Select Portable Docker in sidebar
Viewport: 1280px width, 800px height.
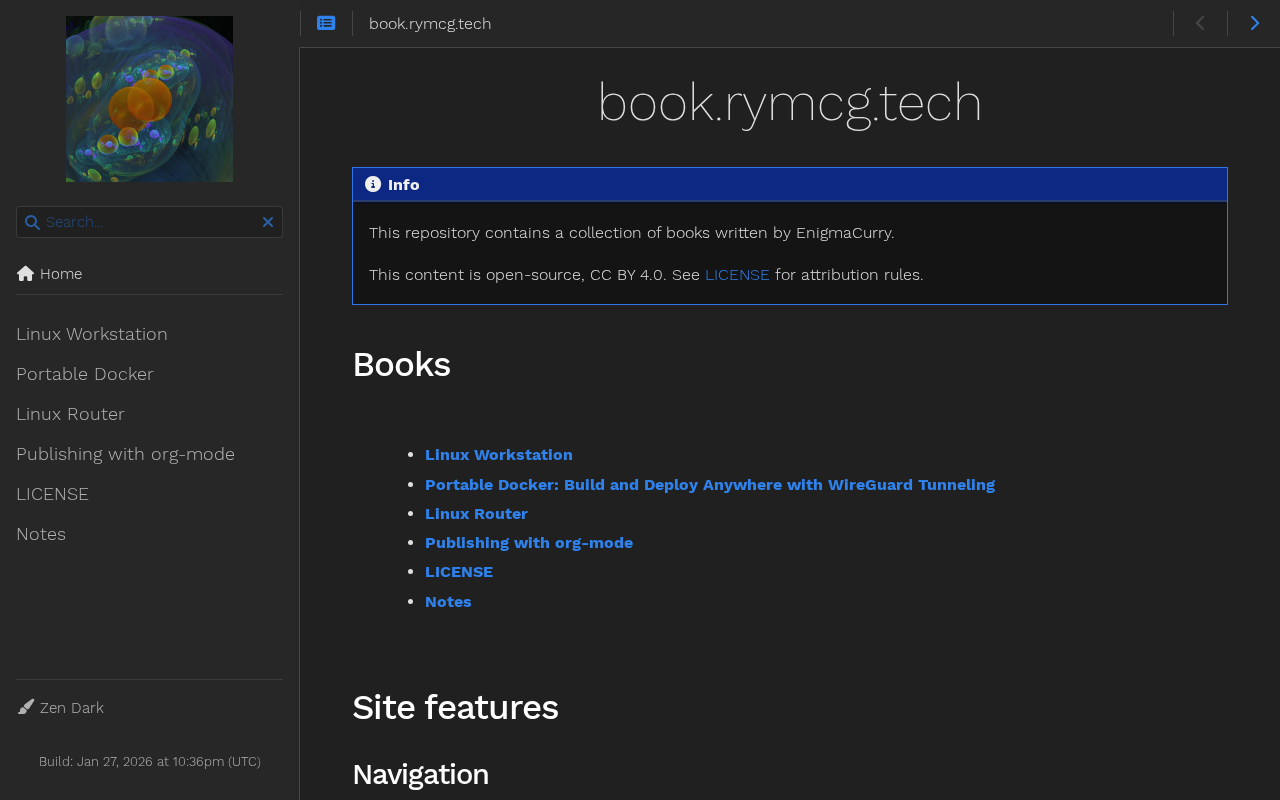(x=85, y=374)
